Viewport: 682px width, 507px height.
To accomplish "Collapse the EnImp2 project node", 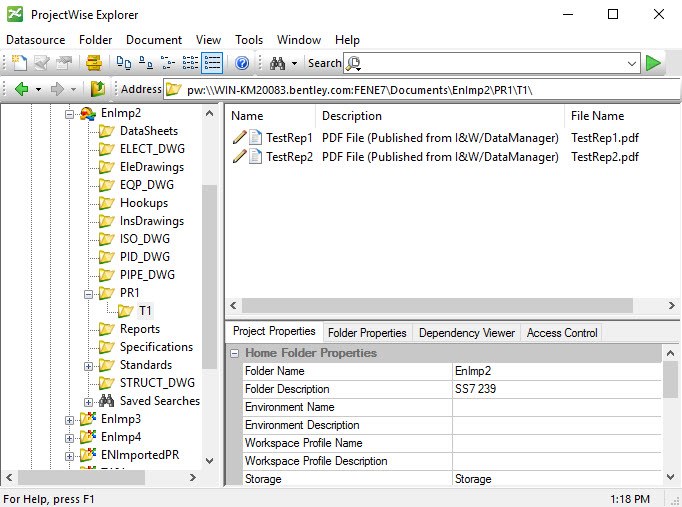I will point(69,114).
